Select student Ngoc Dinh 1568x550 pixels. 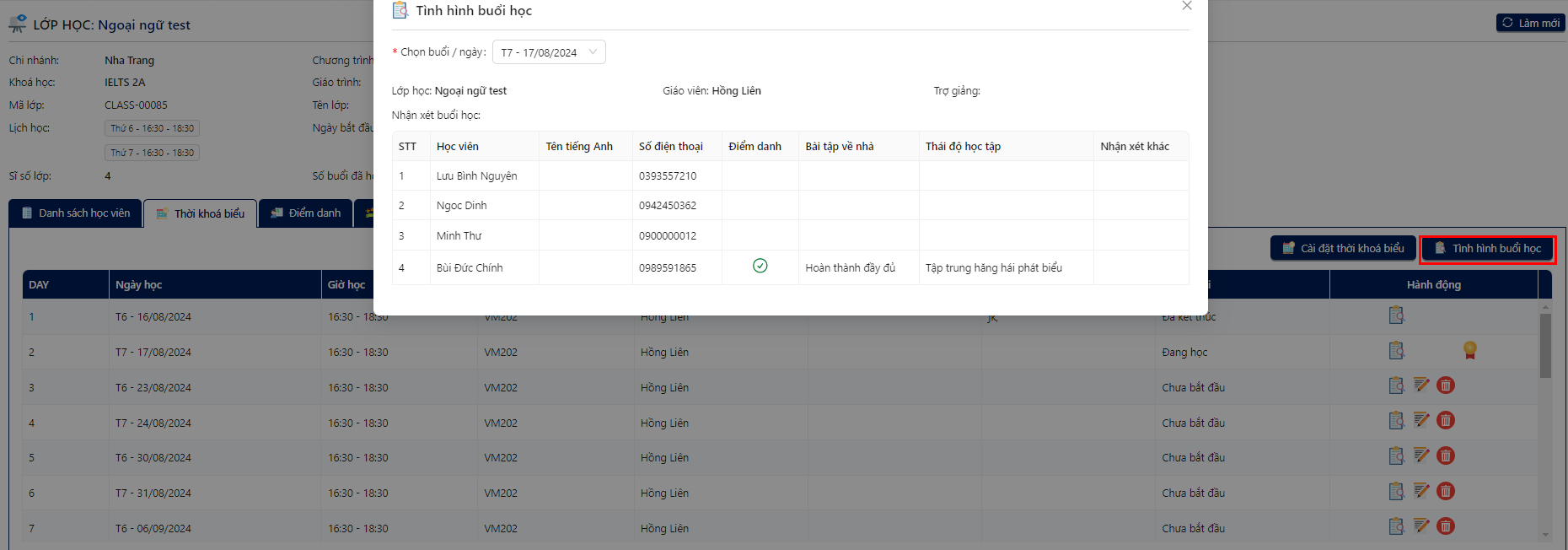tap(461, 206)
